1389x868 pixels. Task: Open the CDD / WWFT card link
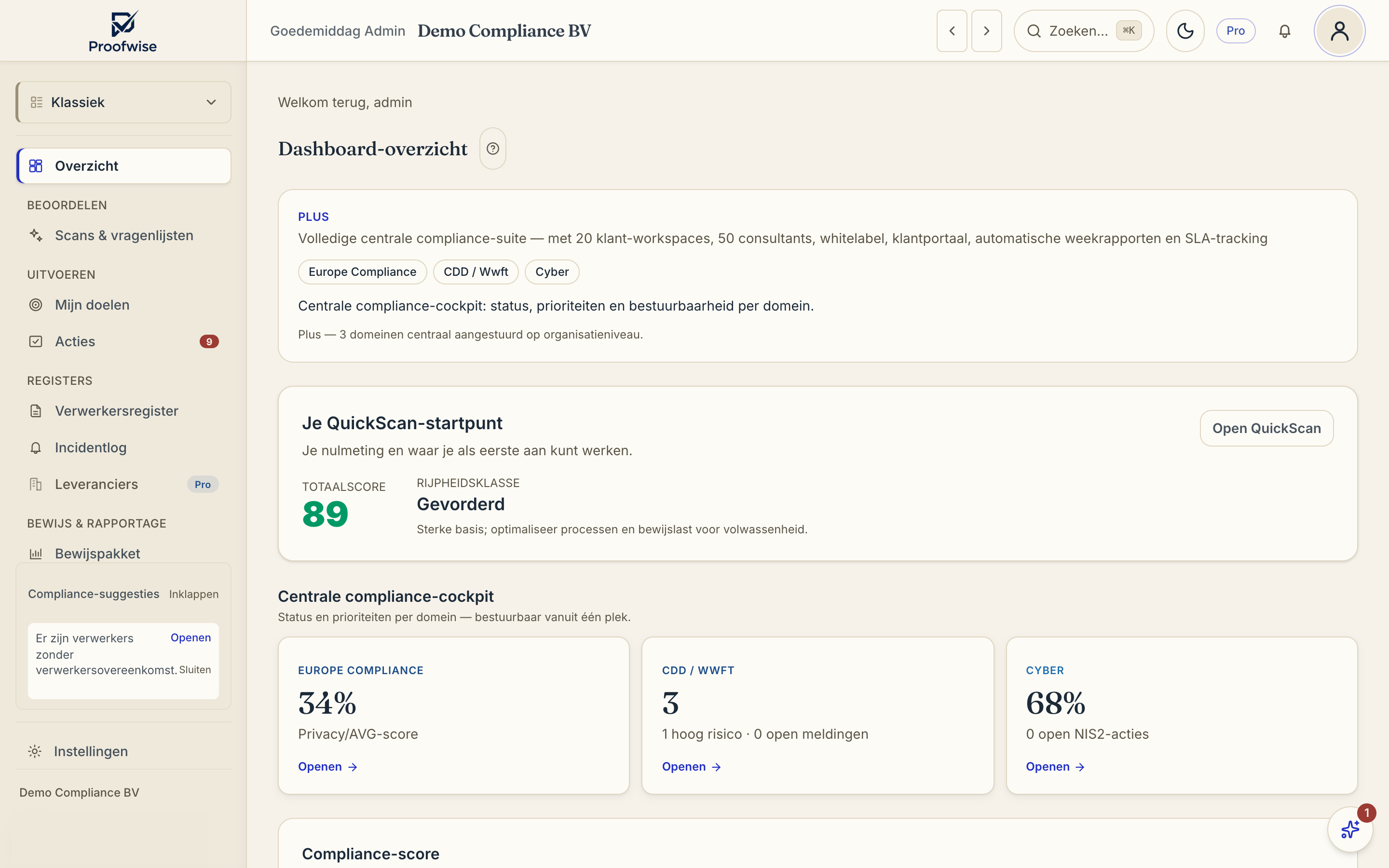[x=692, y=767]
